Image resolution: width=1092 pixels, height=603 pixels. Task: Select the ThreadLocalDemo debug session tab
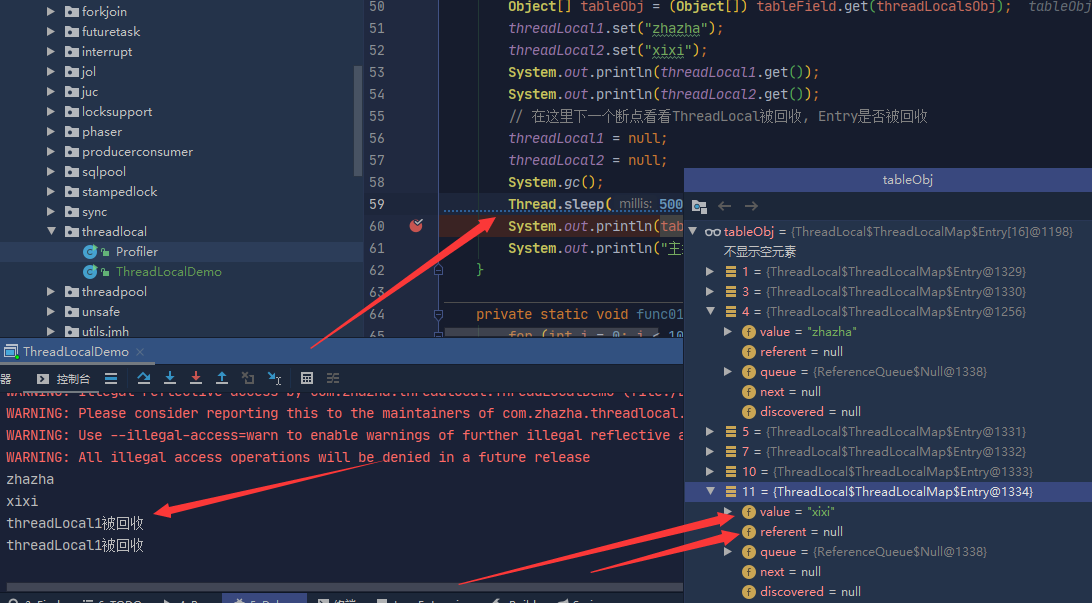tap(75, 352)
